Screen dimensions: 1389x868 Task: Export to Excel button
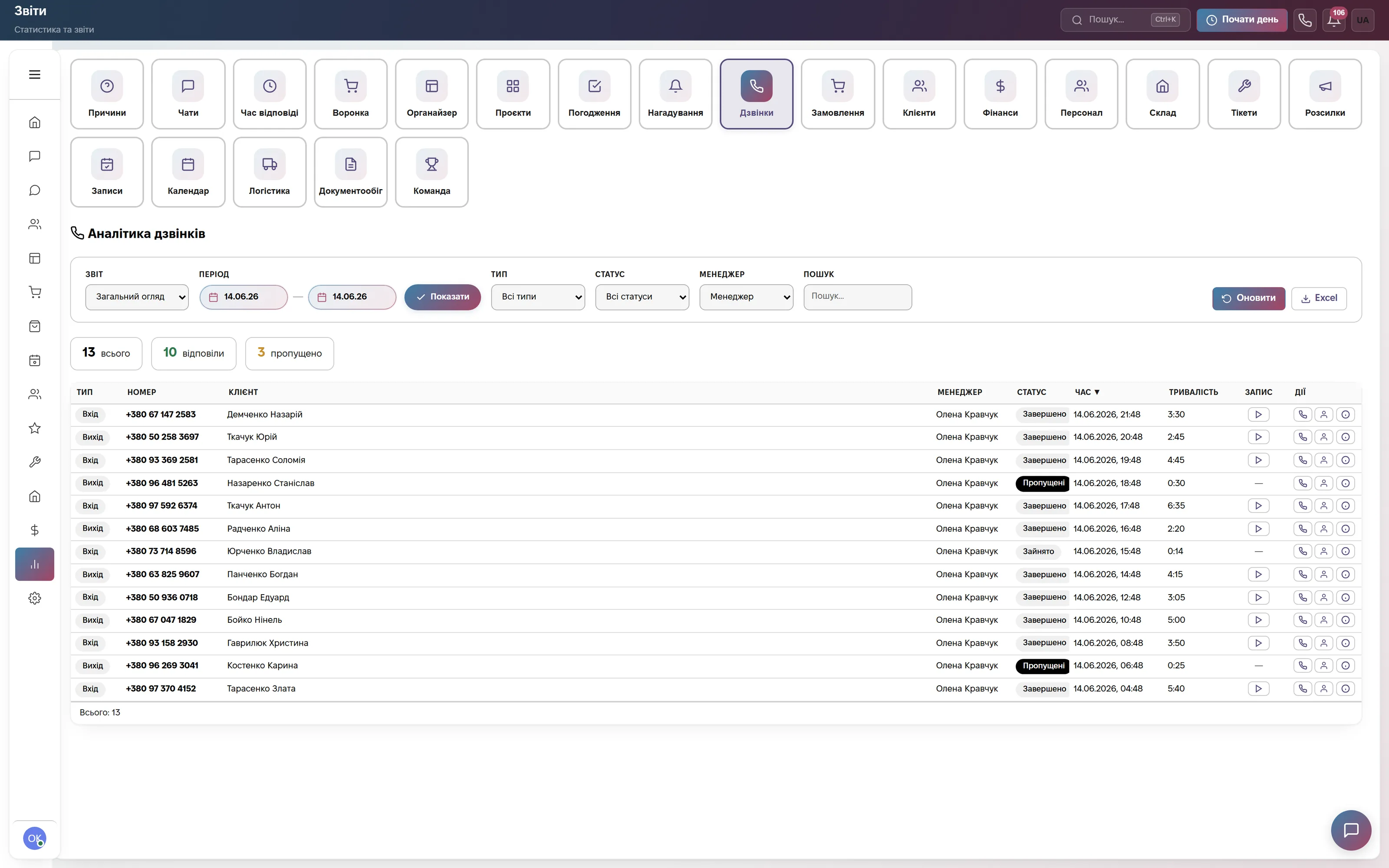(1319, 299)
